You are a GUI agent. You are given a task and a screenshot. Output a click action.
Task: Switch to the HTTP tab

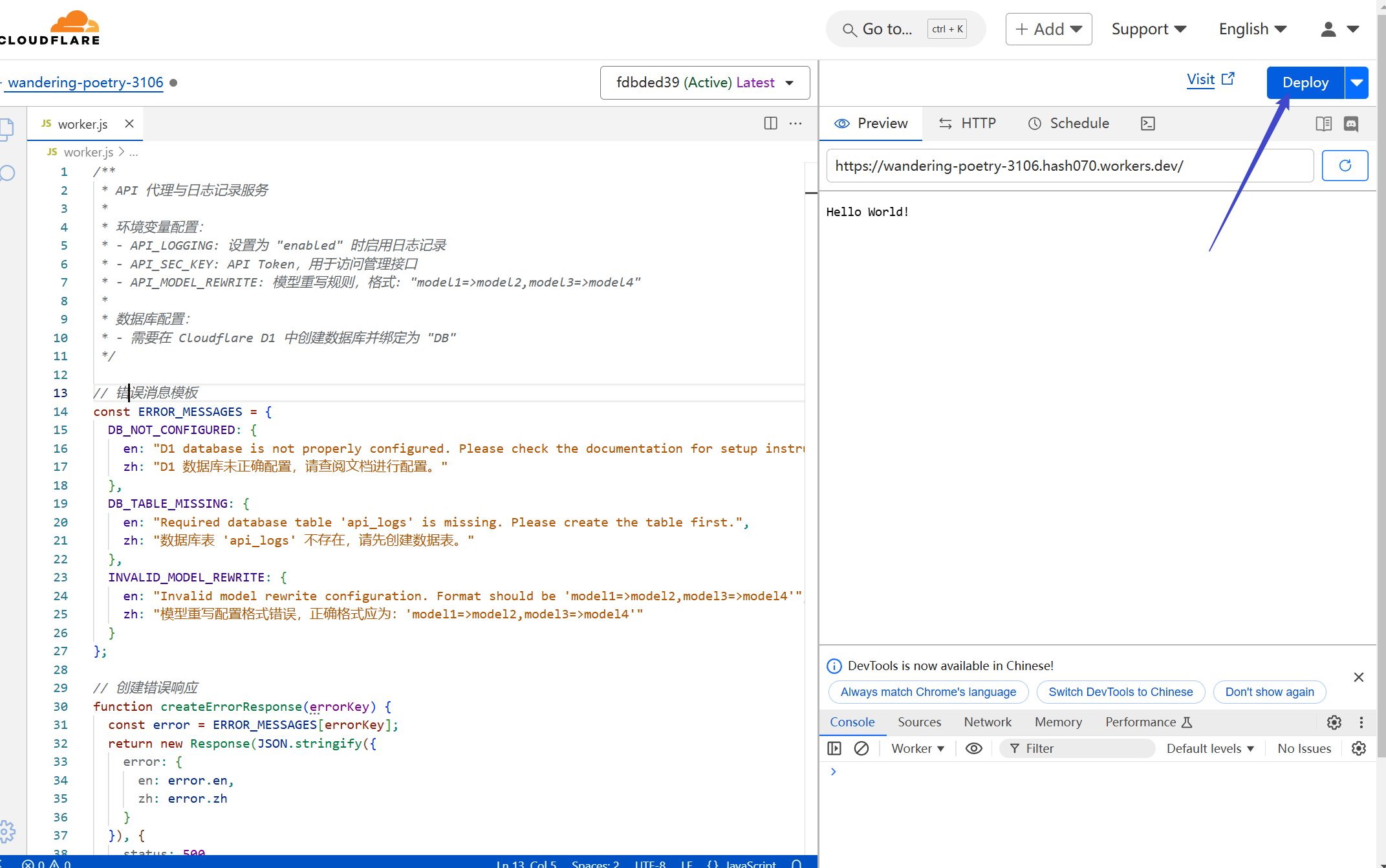point(967,124)
